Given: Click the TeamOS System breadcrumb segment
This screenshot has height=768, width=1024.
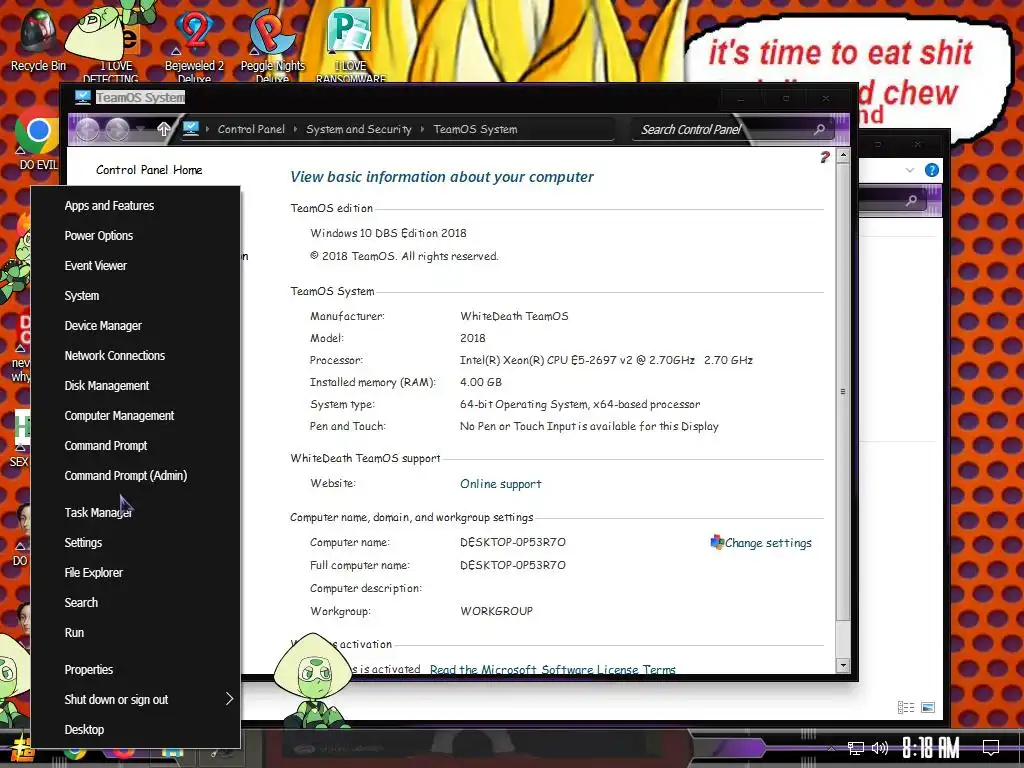Looking at the screenshot, I should (x=475, y=129).
